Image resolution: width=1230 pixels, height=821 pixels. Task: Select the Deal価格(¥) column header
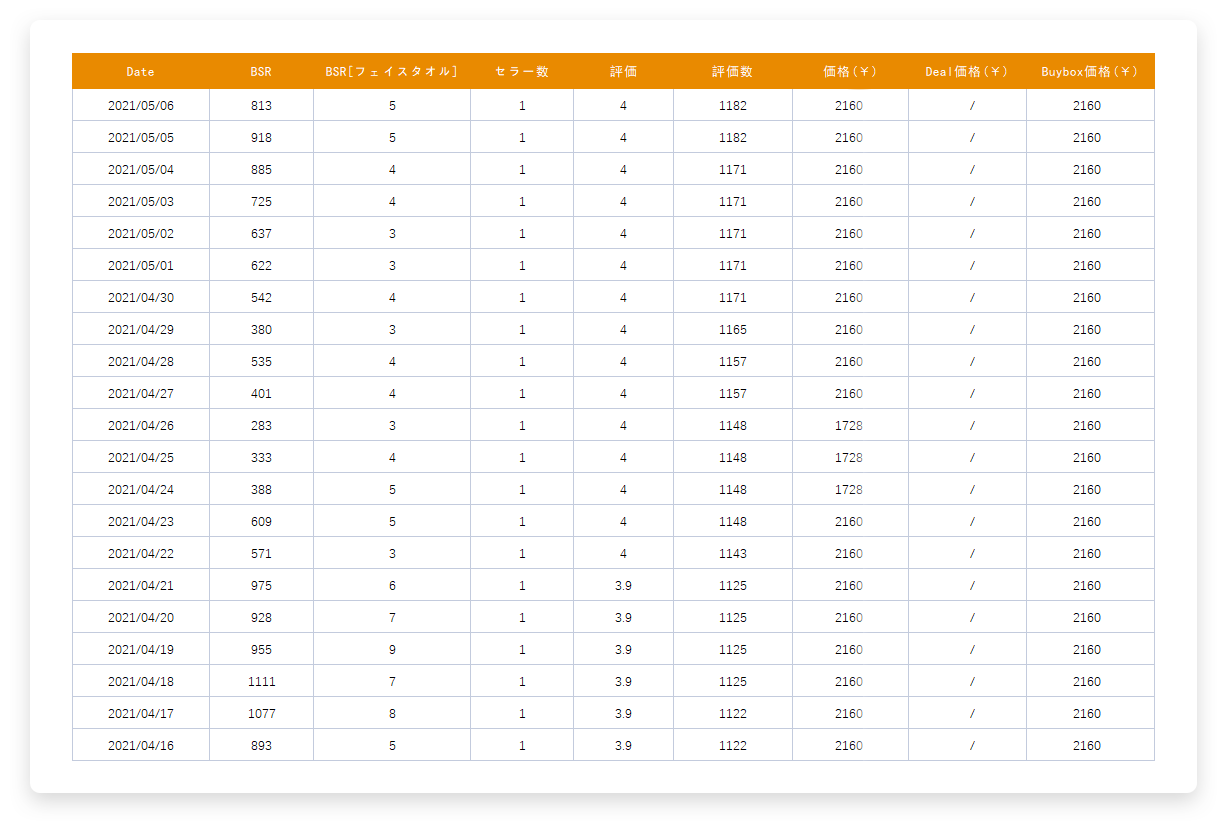[x=967, y=72]
